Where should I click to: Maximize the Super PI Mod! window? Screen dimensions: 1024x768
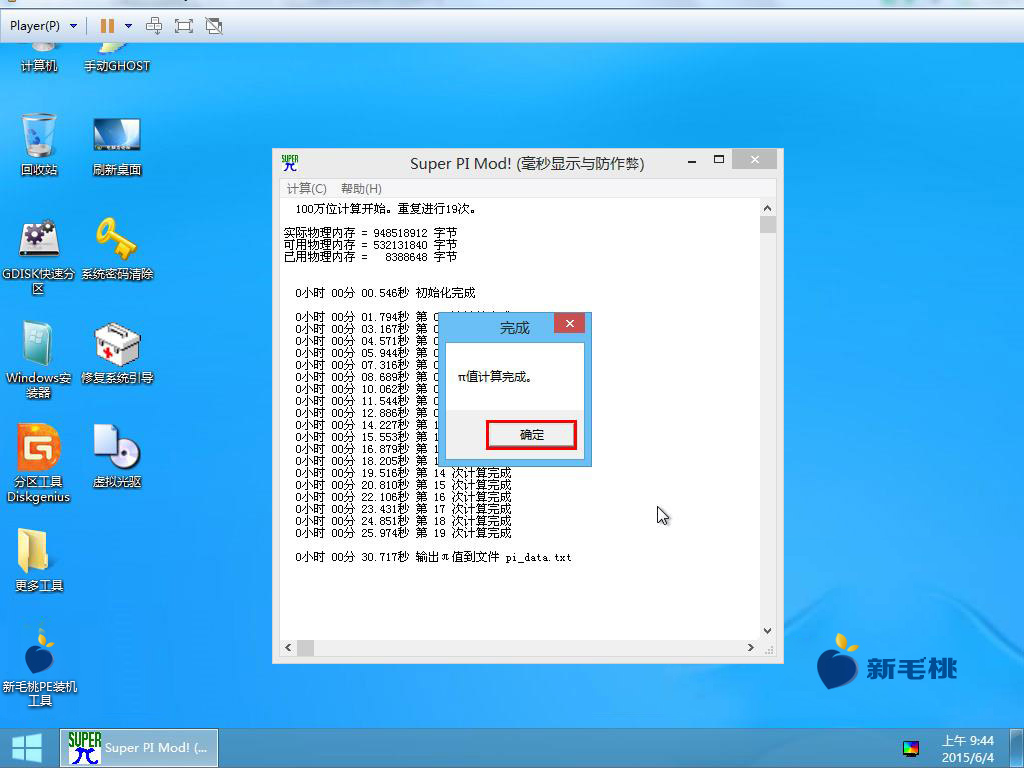click(719, 159)
